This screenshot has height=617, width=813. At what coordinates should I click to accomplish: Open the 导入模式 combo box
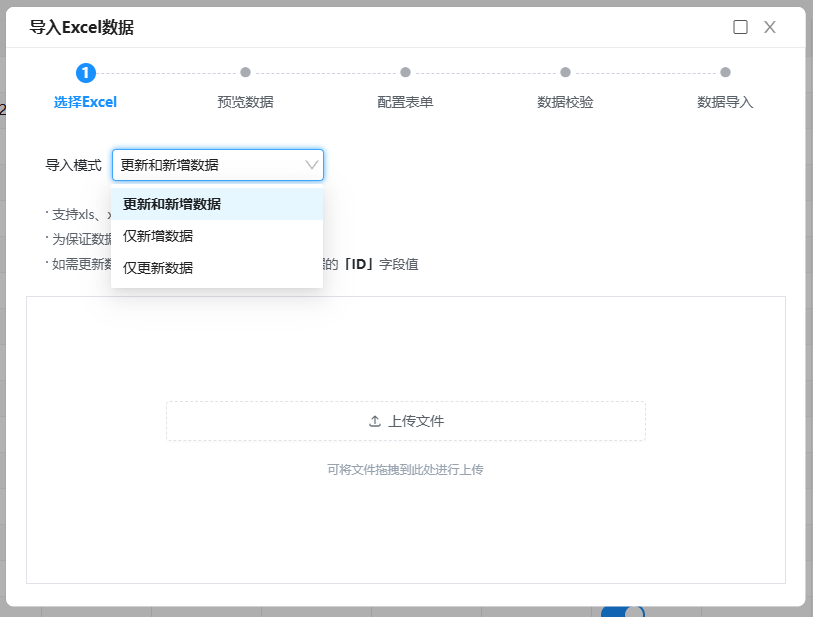[x=218, y=165]
